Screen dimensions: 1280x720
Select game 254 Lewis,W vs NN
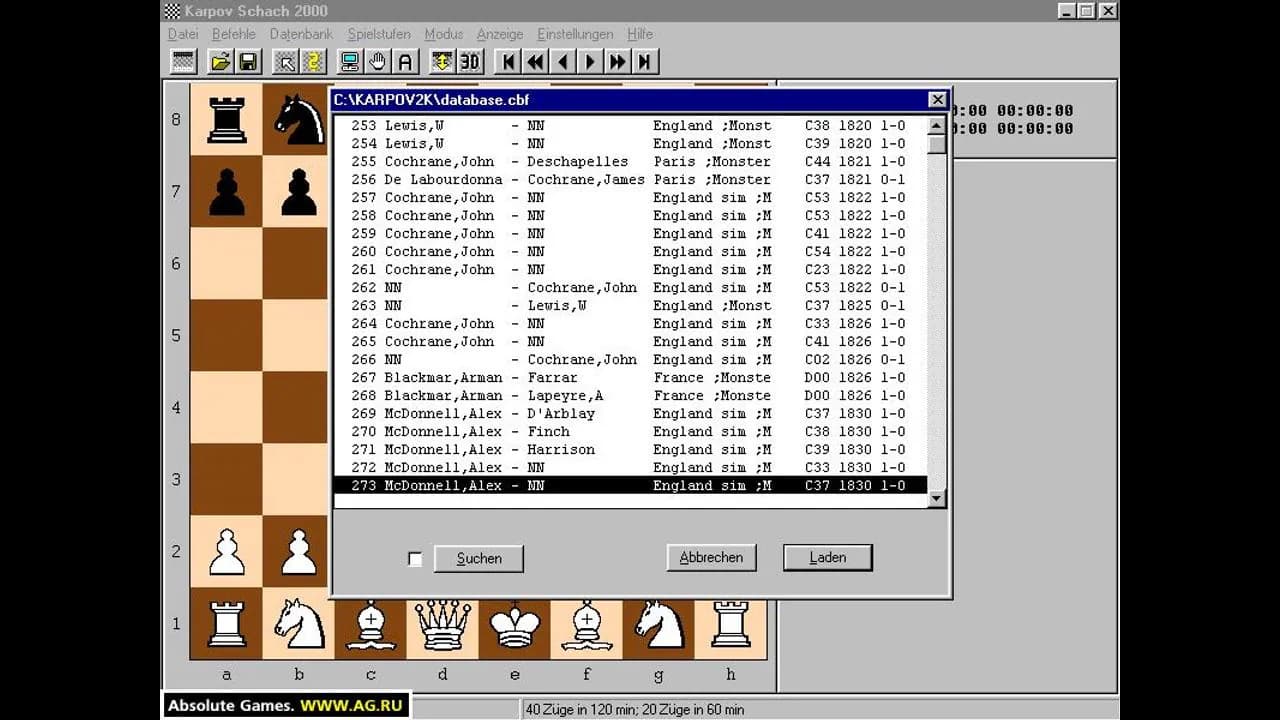[x=630, y=144]
